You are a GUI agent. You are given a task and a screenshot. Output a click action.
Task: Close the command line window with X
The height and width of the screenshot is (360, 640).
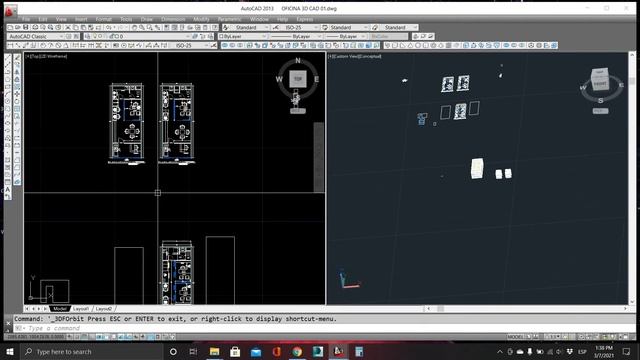coord(8,323)
